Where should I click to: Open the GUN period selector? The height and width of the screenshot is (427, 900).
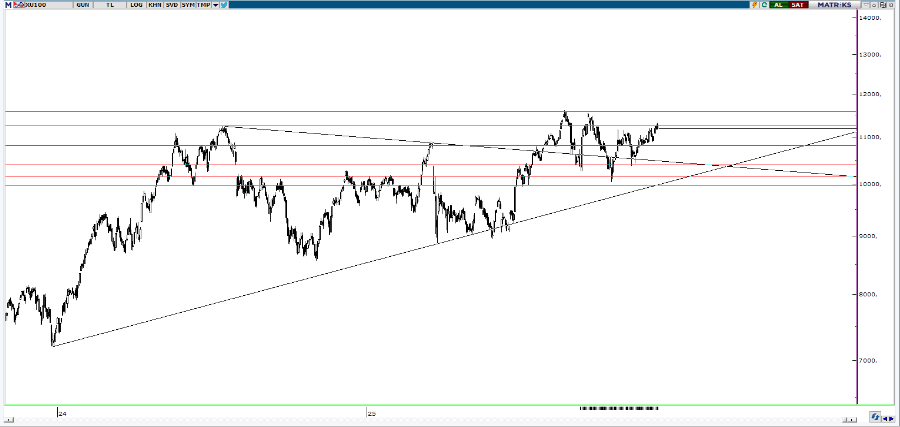tap(82, 5)
